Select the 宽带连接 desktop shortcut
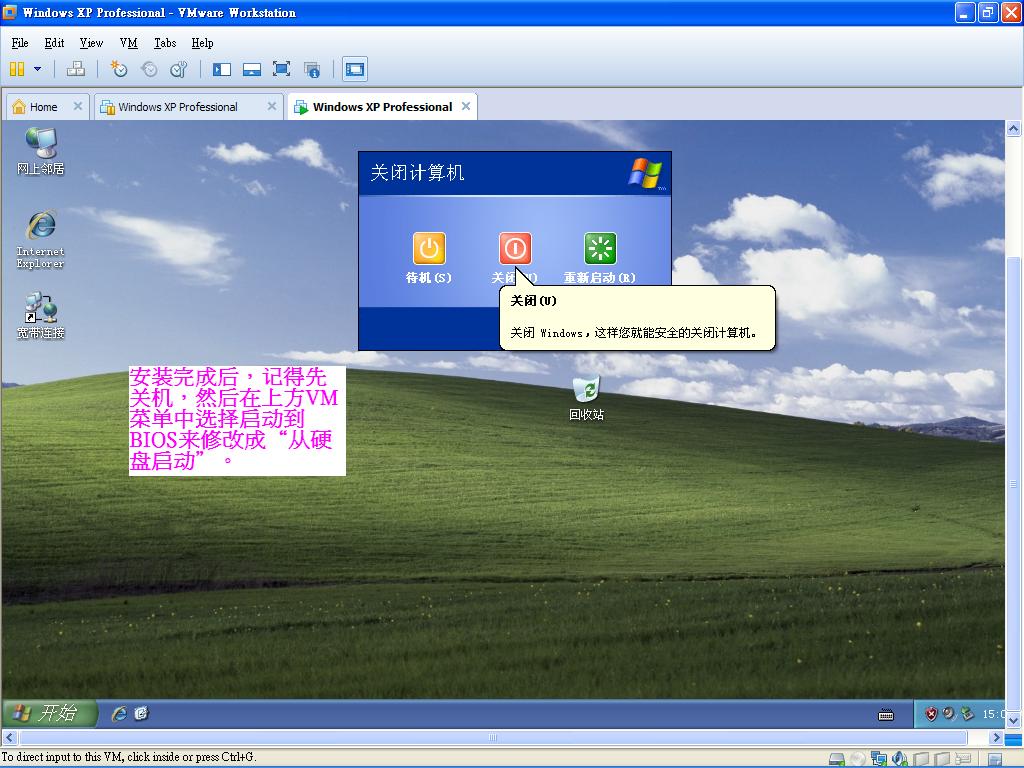Image resolution: width=1024 pixels, height=768 pixels. click(40, 316)
